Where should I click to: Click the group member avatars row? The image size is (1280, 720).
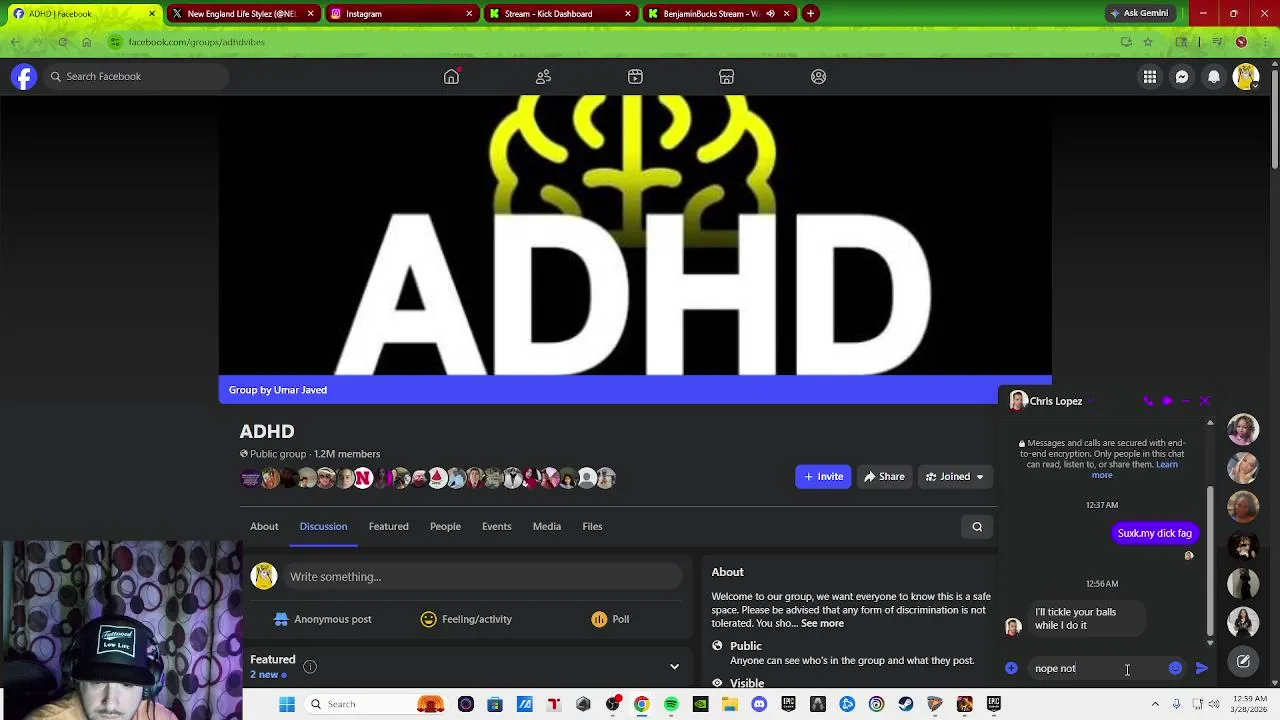coord(428,478)
